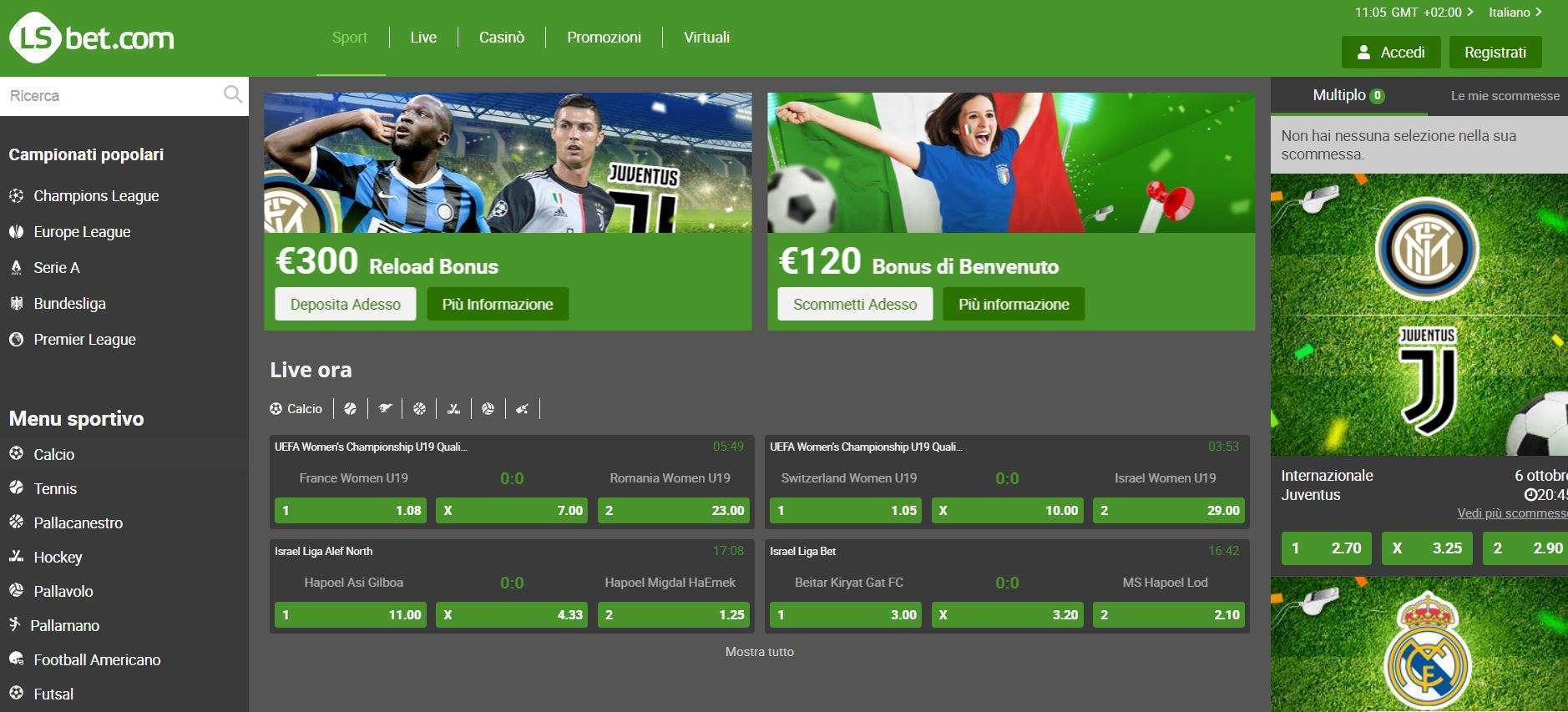Click the Tennis ball icon in Menu sportivo

click(x=16, y=488)
